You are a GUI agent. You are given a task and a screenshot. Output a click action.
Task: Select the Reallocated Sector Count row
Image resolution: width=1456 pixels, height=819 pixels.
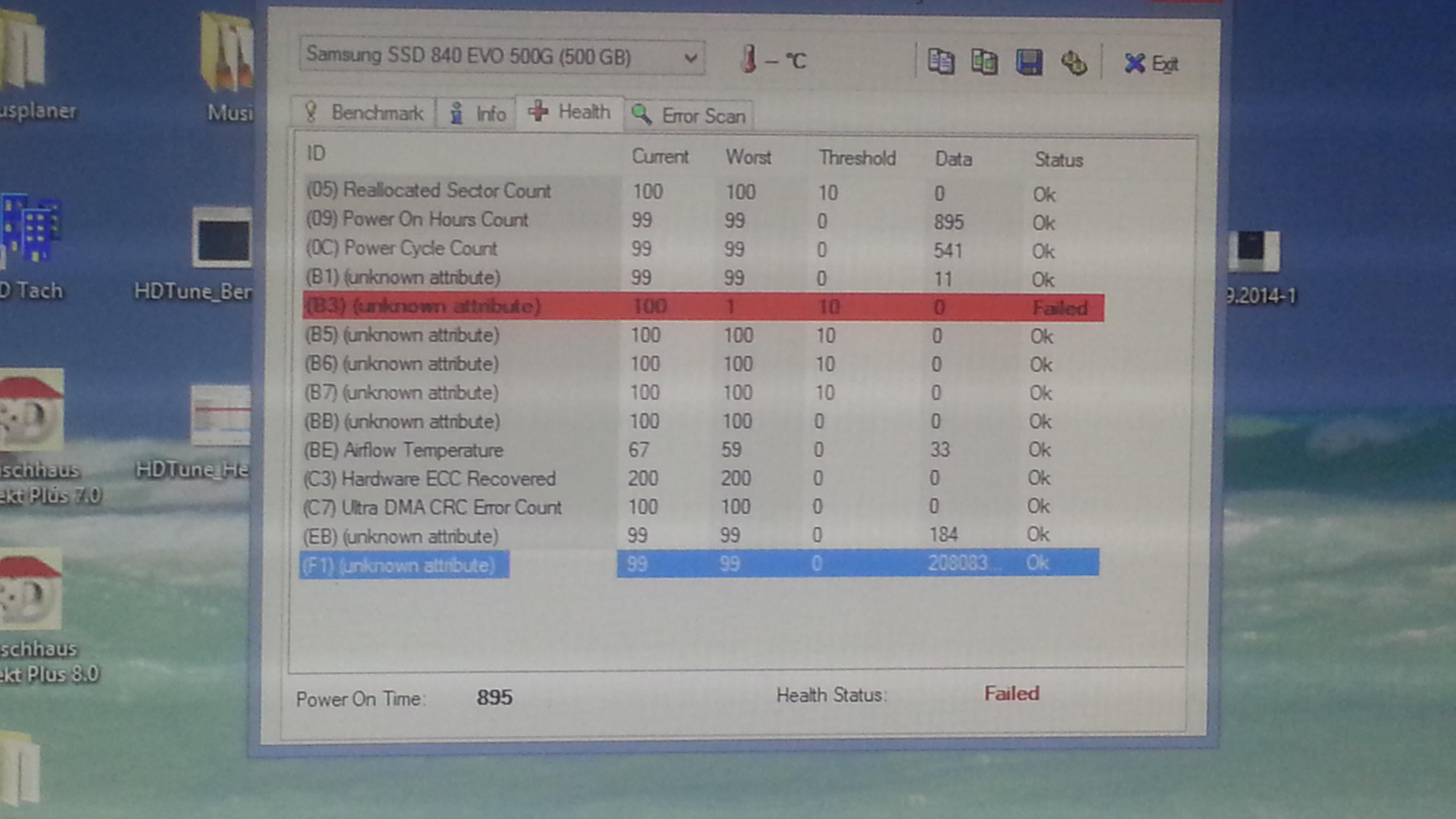click(x=428, y=191)
